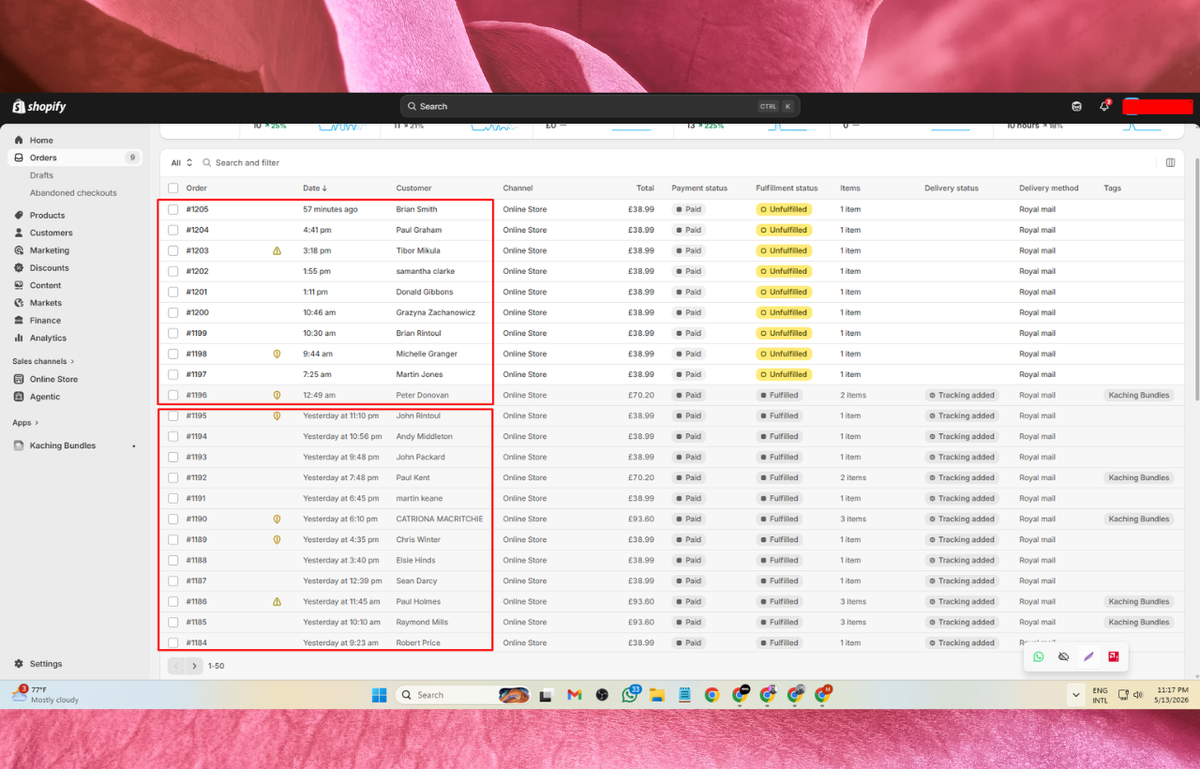Click the Shopify search field
Viewport: 1200px width, 769px height.
600,106
